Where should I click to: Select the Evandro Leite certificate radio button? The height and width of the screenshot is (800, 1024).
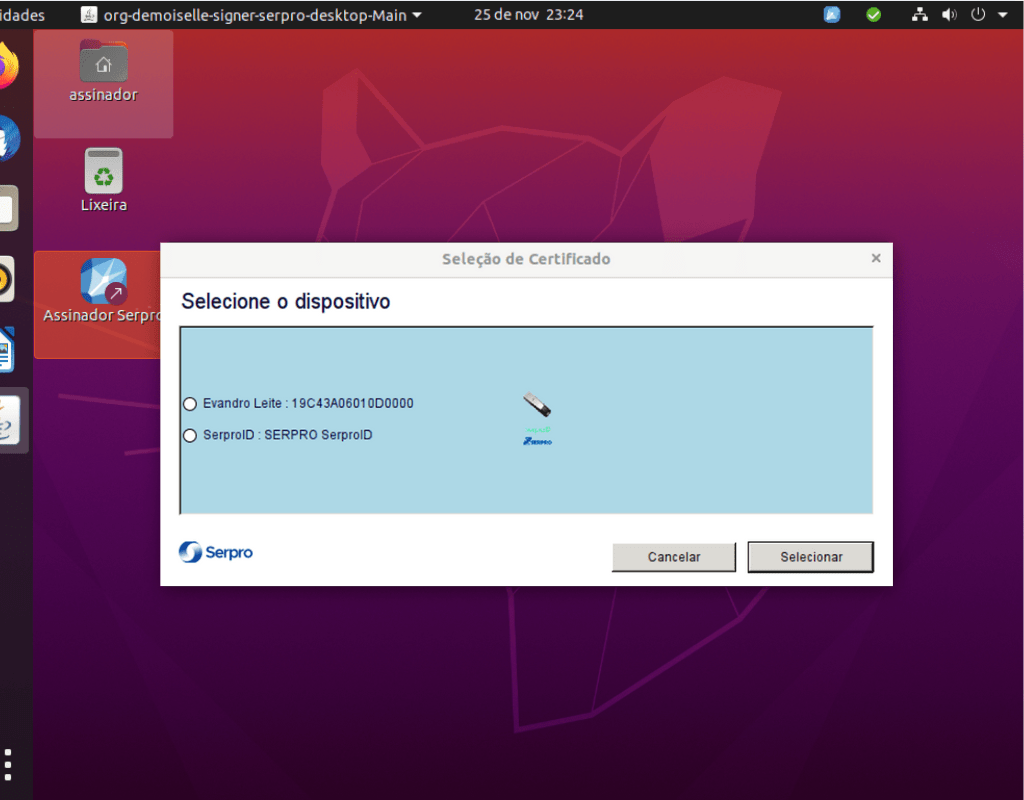(190, 404)
